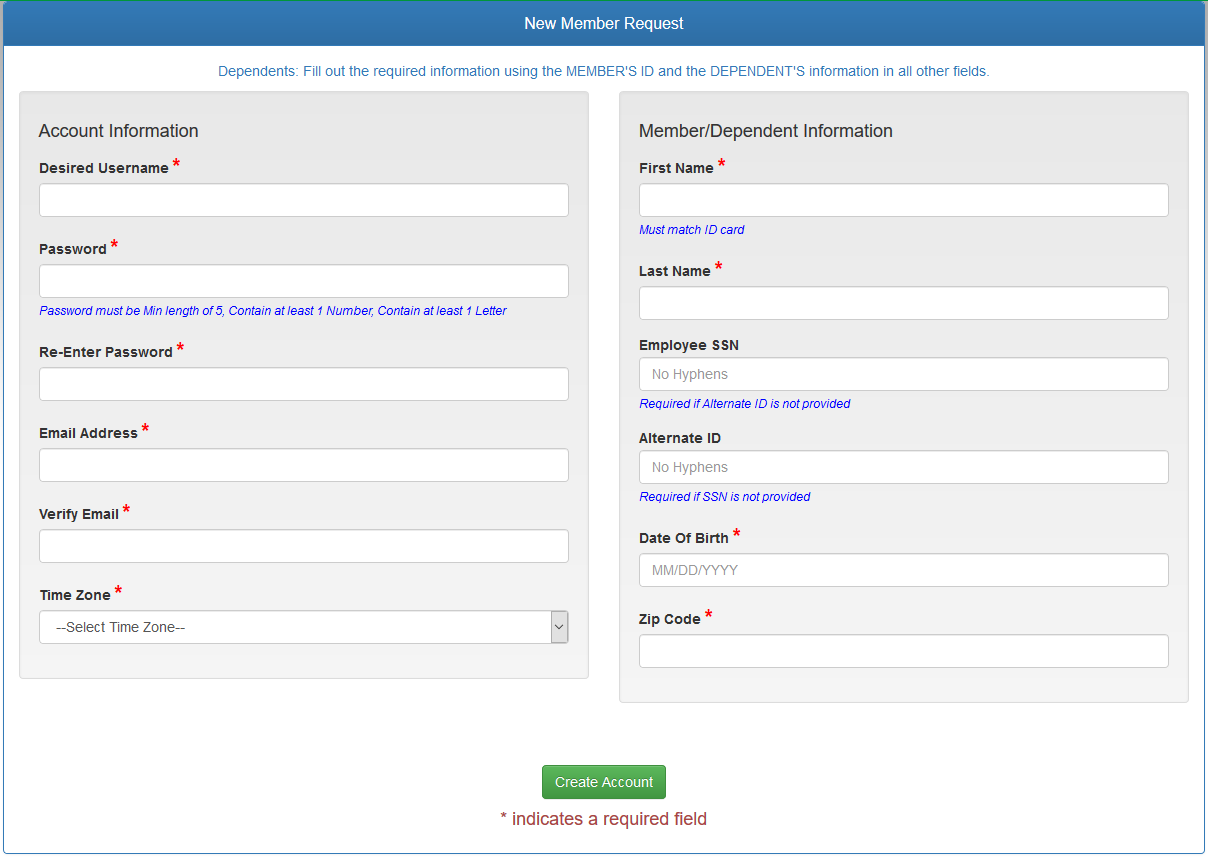
Task: Click the Desired Username label
Action: 104,168
